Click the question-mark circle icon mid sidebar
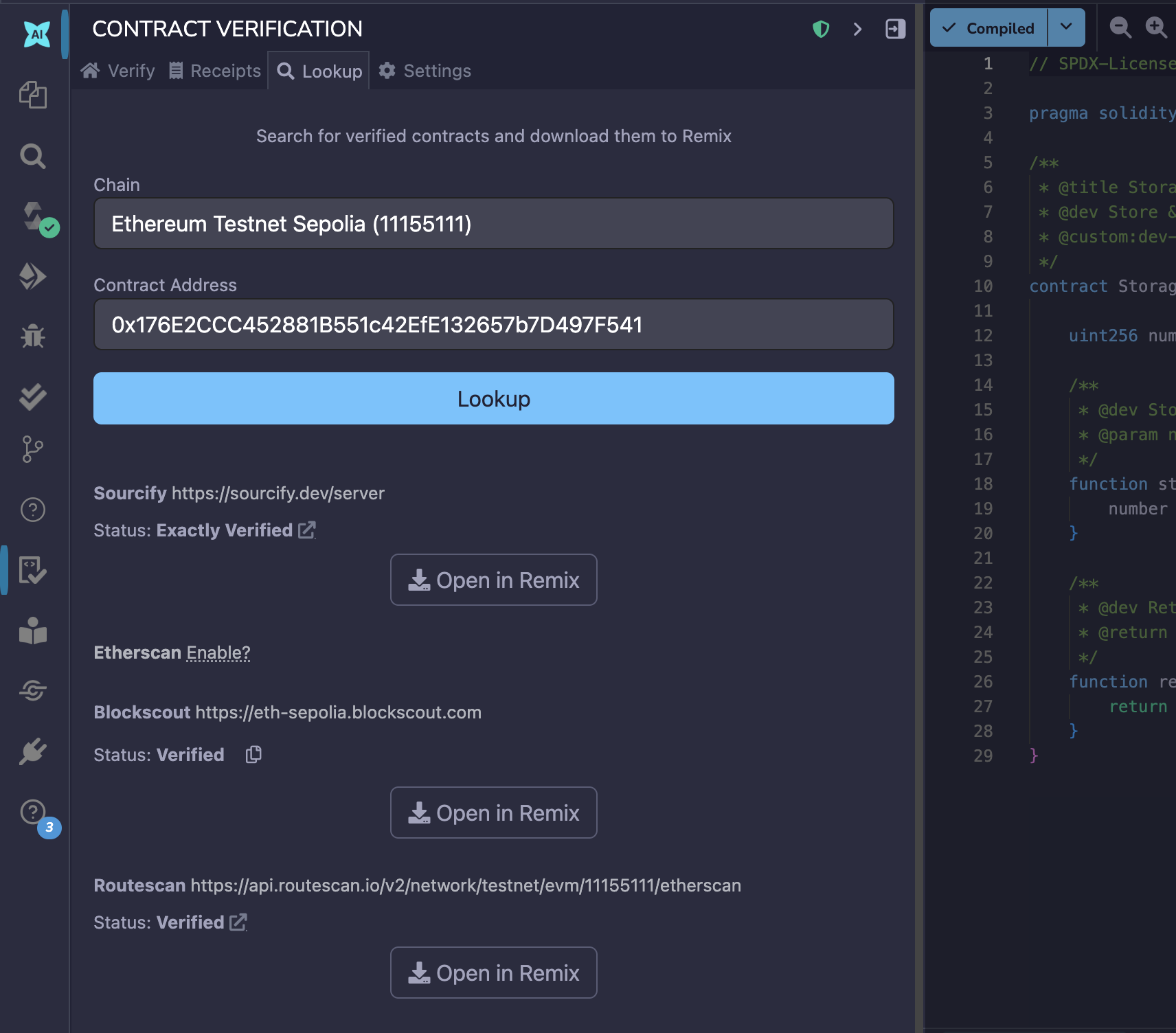This screenshot has height=1033, width=1176. coord(32,510)
